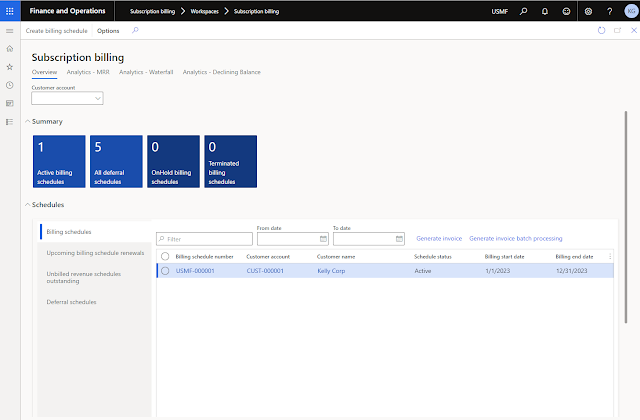The height and width of the screenshot is (420, 640).
Task: Sort by Billing start date column
Action: [504, 256]
